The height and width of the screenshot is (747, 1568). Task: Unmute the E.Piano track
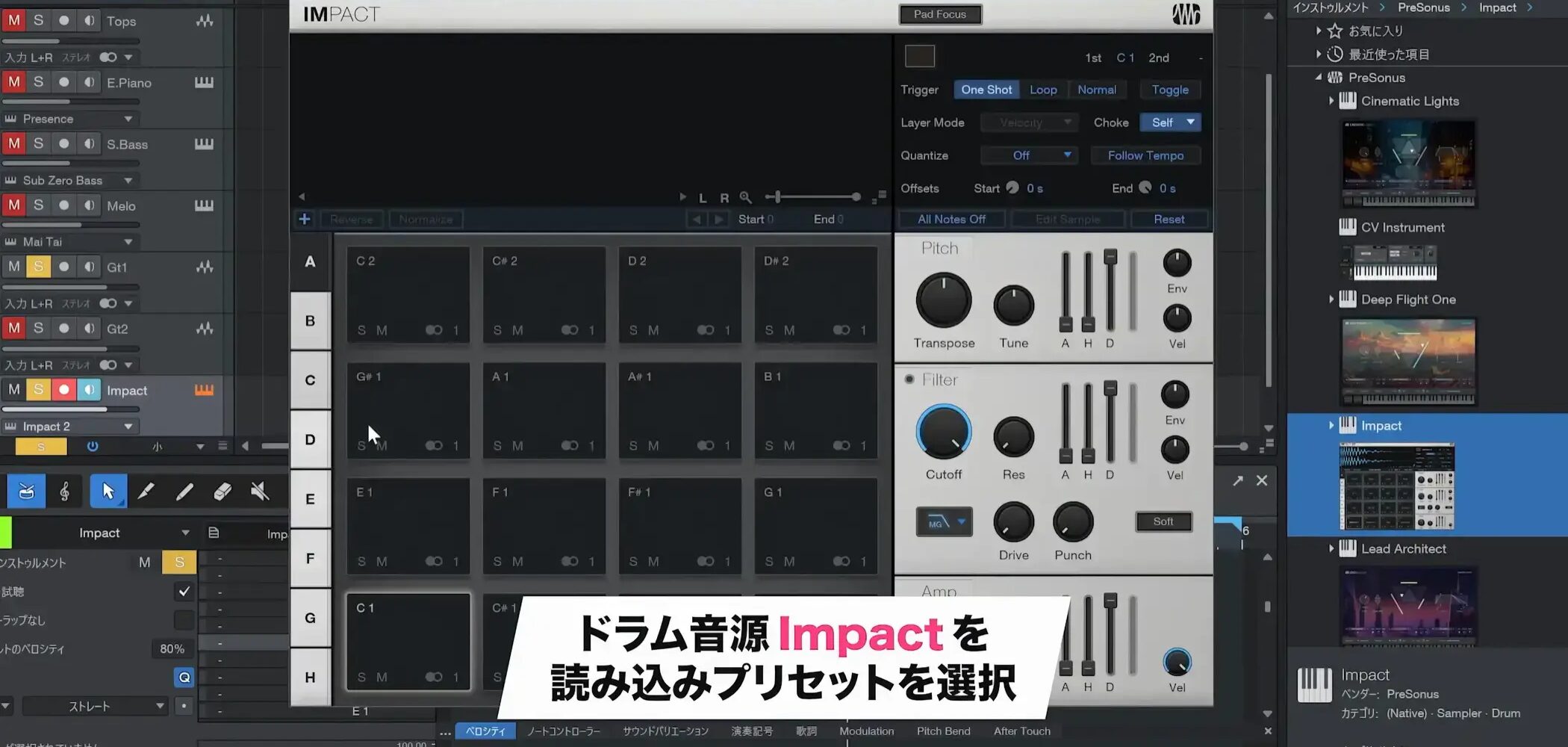14,82
